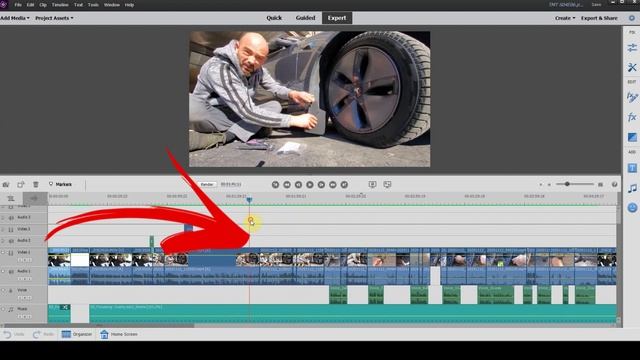Go to next edit point button
The width and height of the screenshot is (640, 360).
click(344, 184)
